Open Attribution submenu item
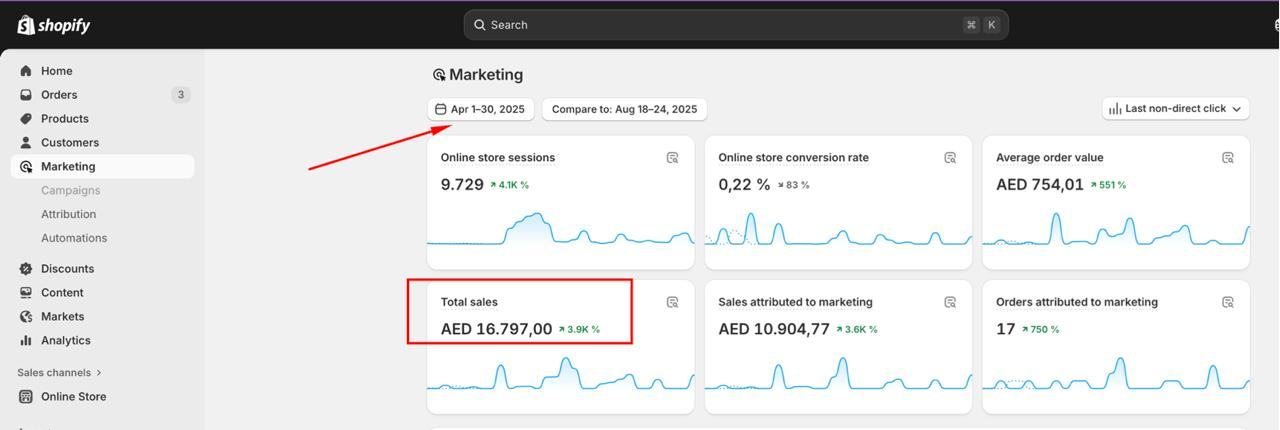 point(69,215)
